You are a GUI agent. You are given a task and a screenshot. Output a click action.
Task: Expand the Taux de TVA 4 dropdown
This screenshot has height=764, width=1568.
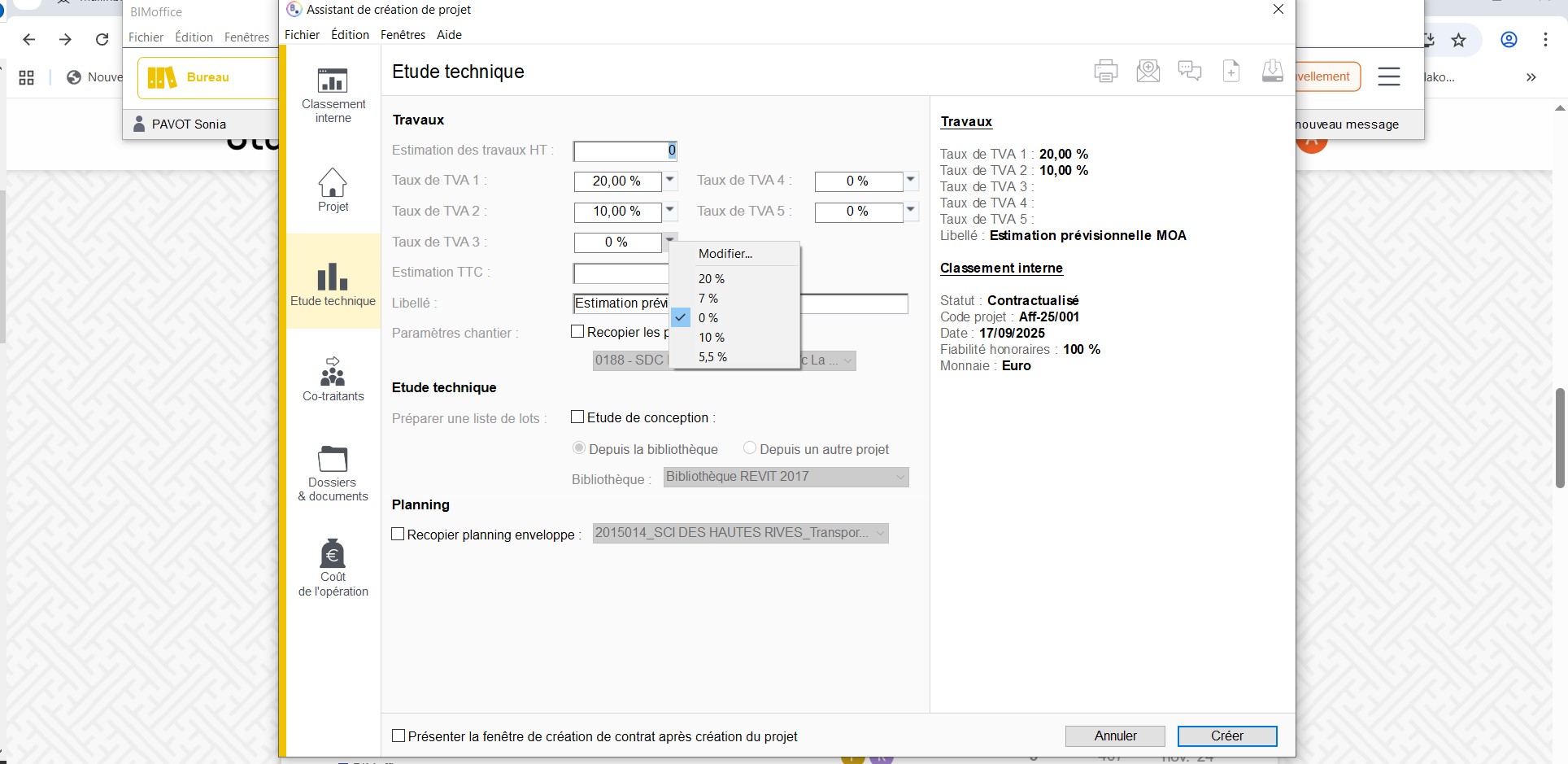[911, 180]
